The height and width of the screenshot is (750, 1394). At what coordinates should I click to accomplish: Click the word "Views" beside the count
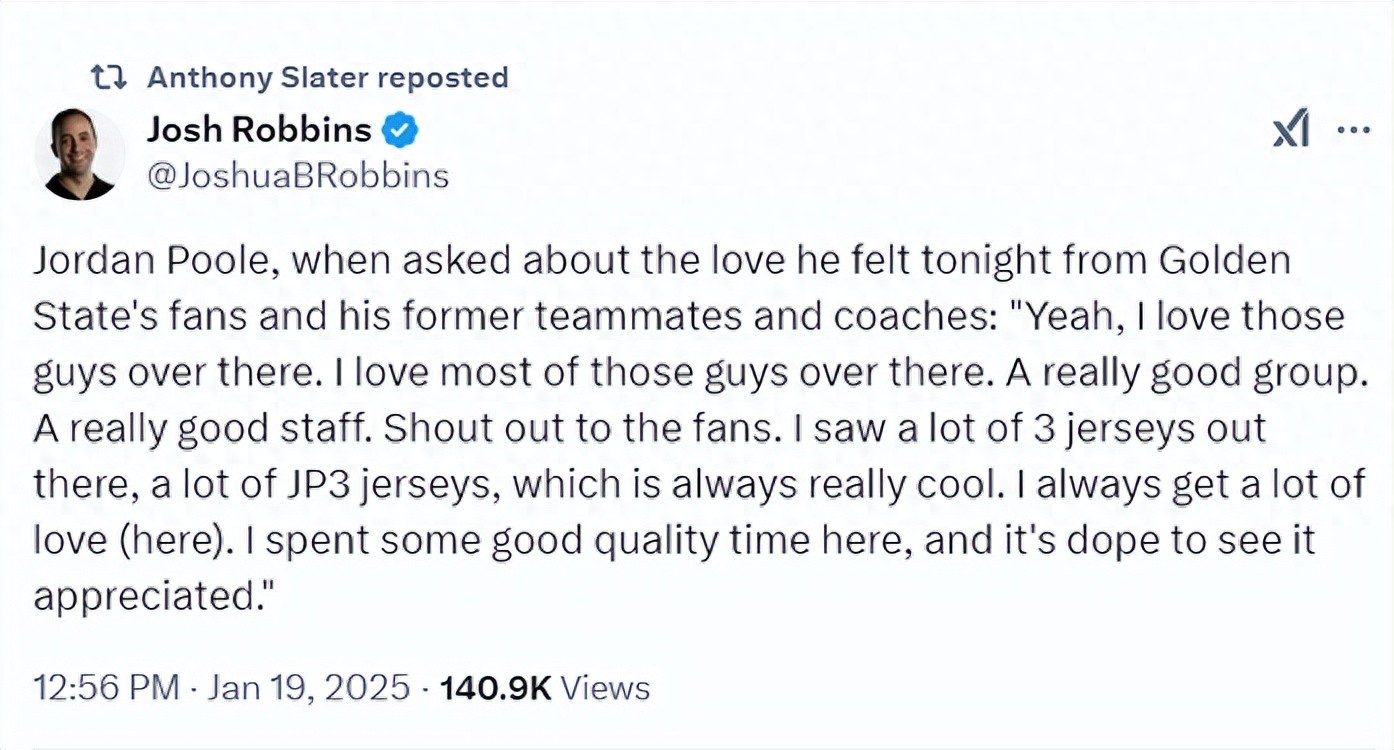[605, 688]
